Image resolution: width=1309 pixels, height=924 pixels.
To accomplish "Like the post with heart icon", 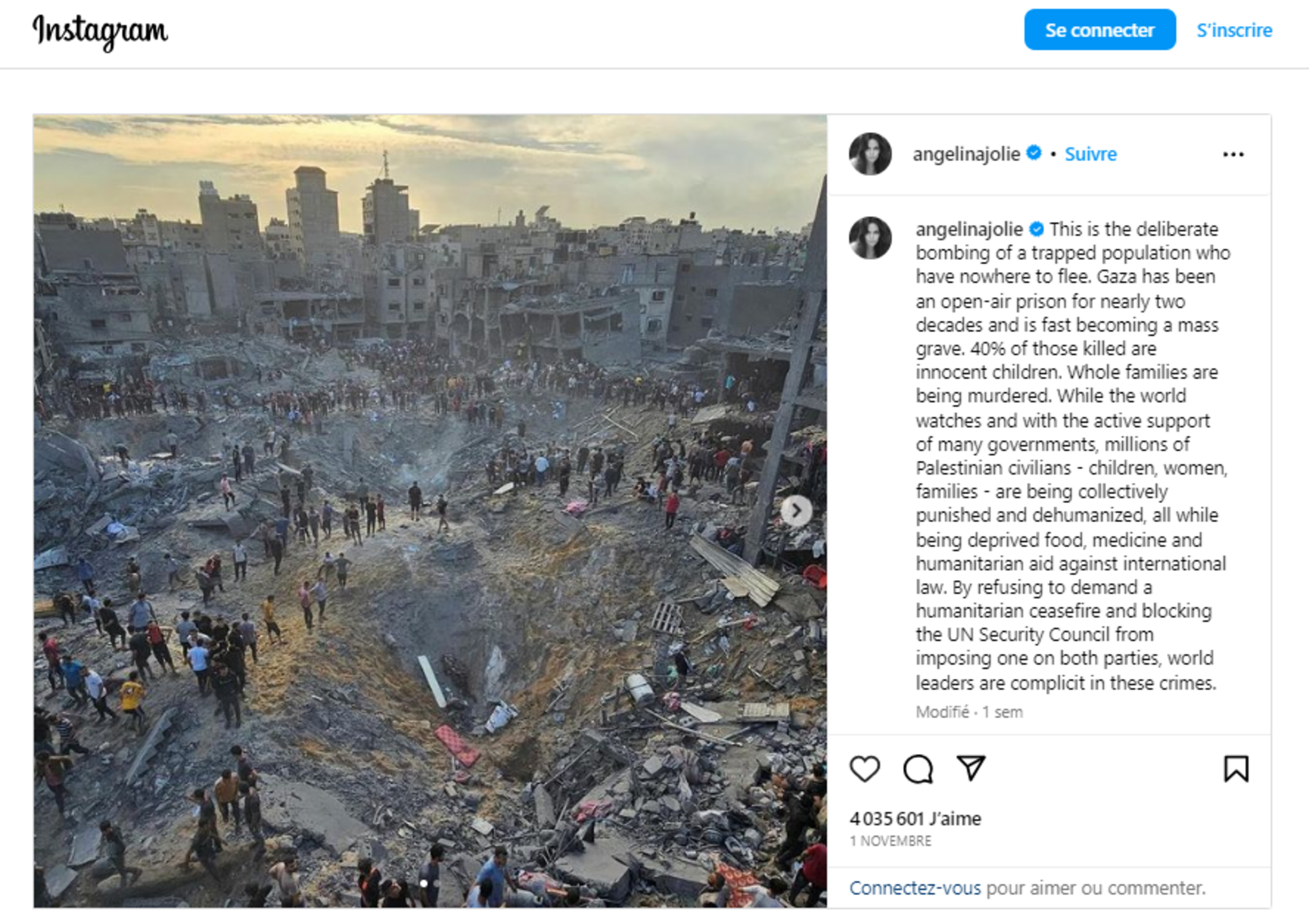I will click(865, 769).
